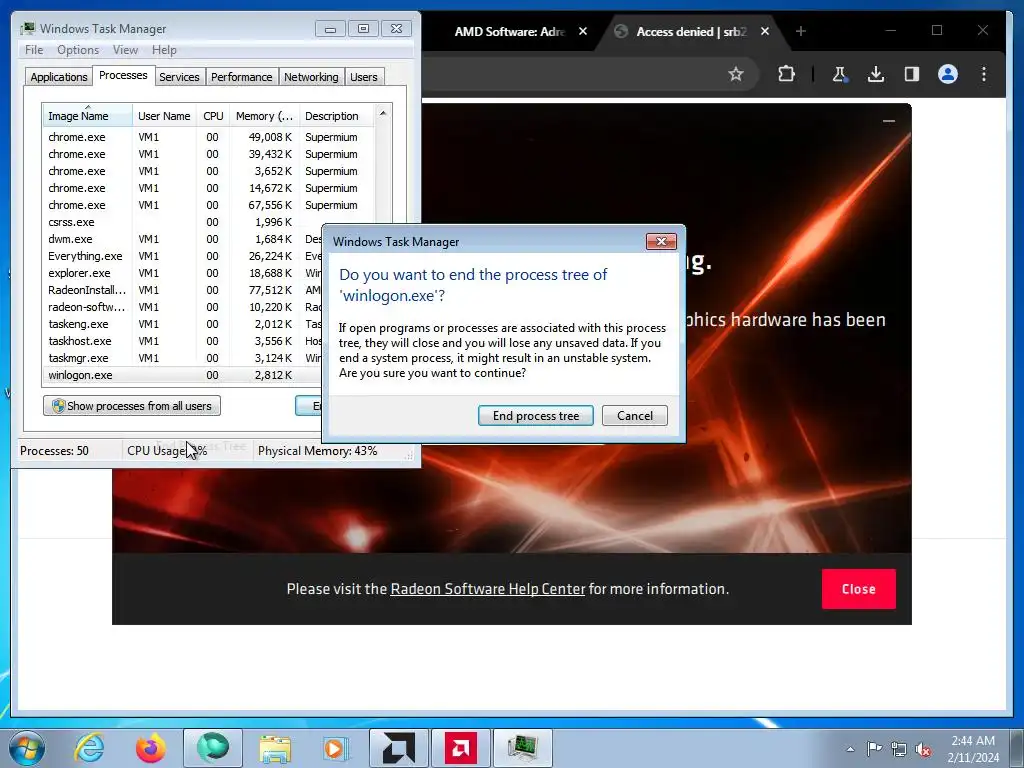Open a new browser tab
1024x768 pixels.
(x=801, y=31)
